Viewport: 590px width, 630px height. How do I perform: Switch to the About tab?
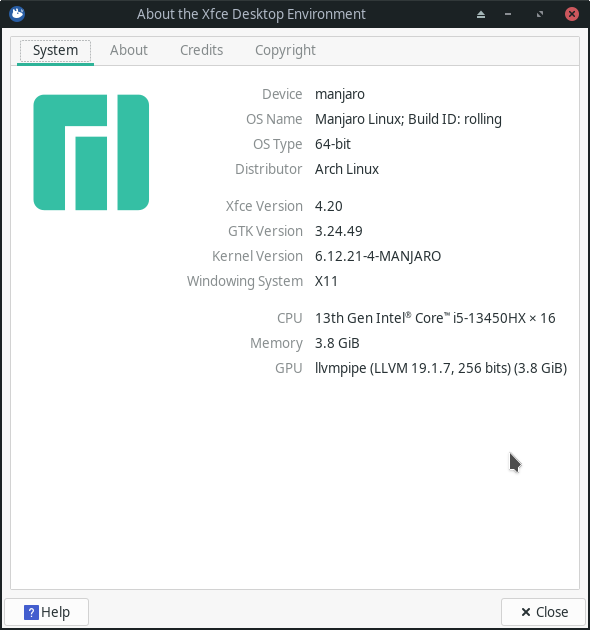pos(129,51)
